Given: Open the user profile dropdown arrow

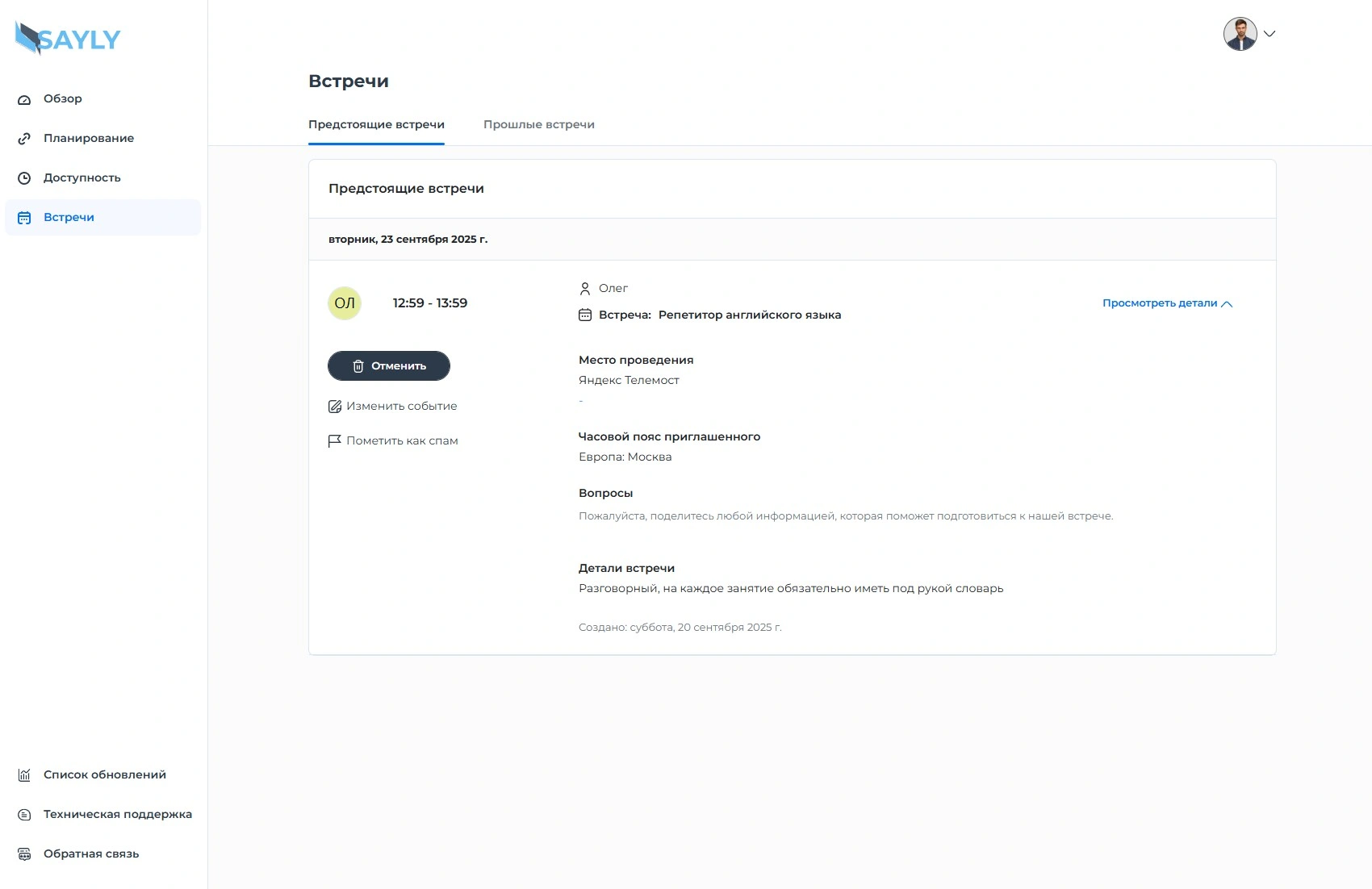Looking at the screenshot, I should point(1270,34).
